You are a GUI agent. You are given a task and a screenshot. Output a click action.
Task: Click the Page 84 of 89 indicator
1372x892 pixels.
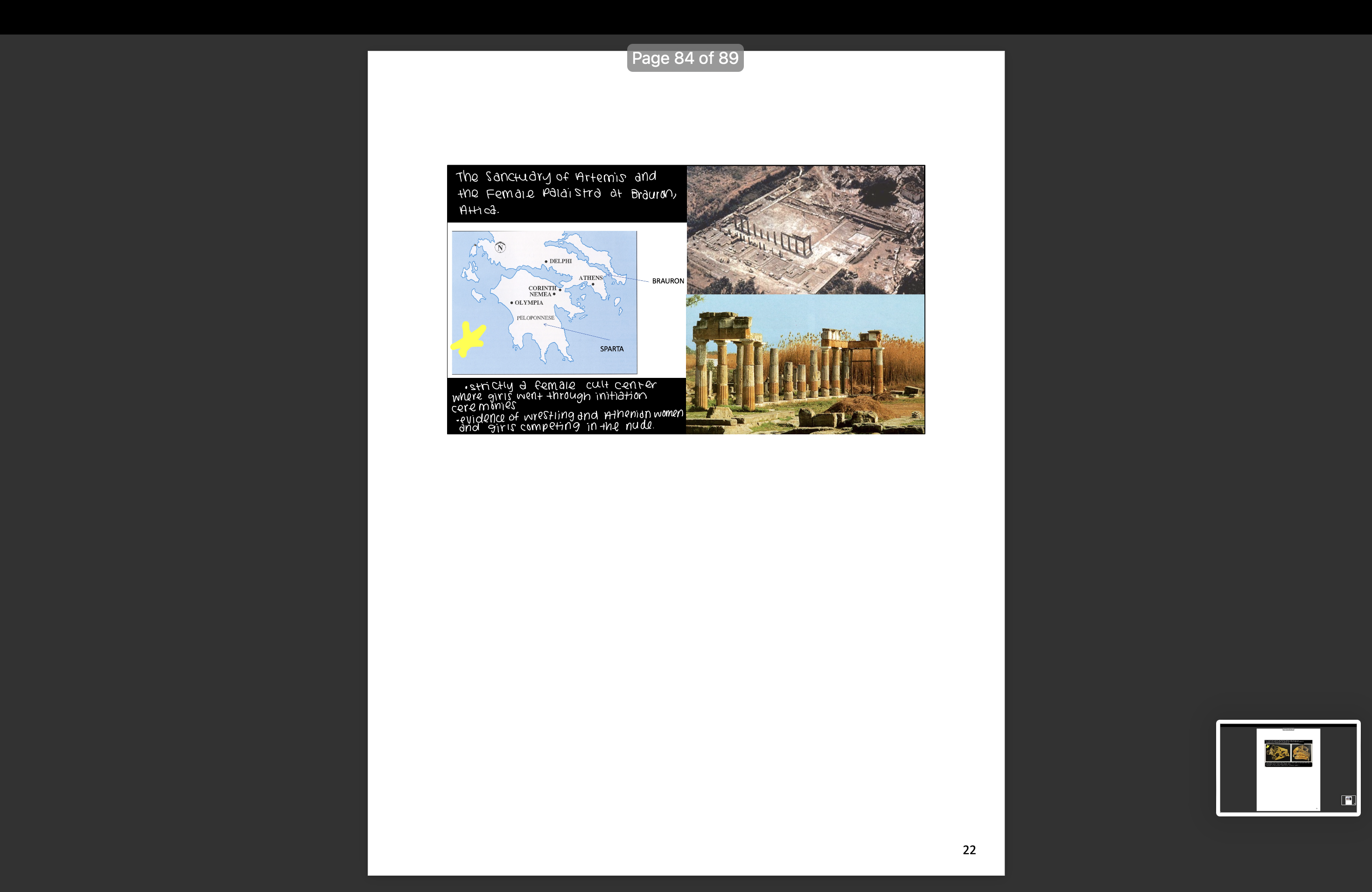click(685, 58)
